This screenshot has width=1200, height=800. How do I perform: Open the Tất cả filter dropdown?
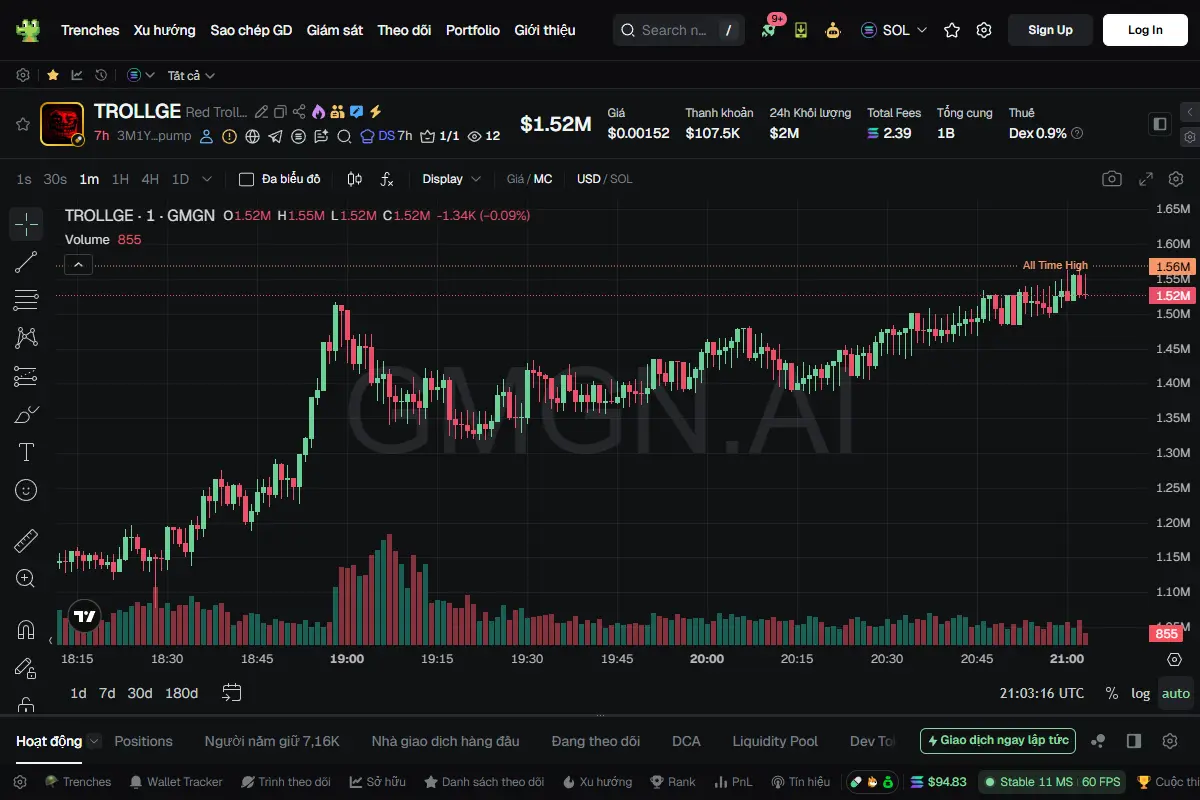tap(191, 75)
